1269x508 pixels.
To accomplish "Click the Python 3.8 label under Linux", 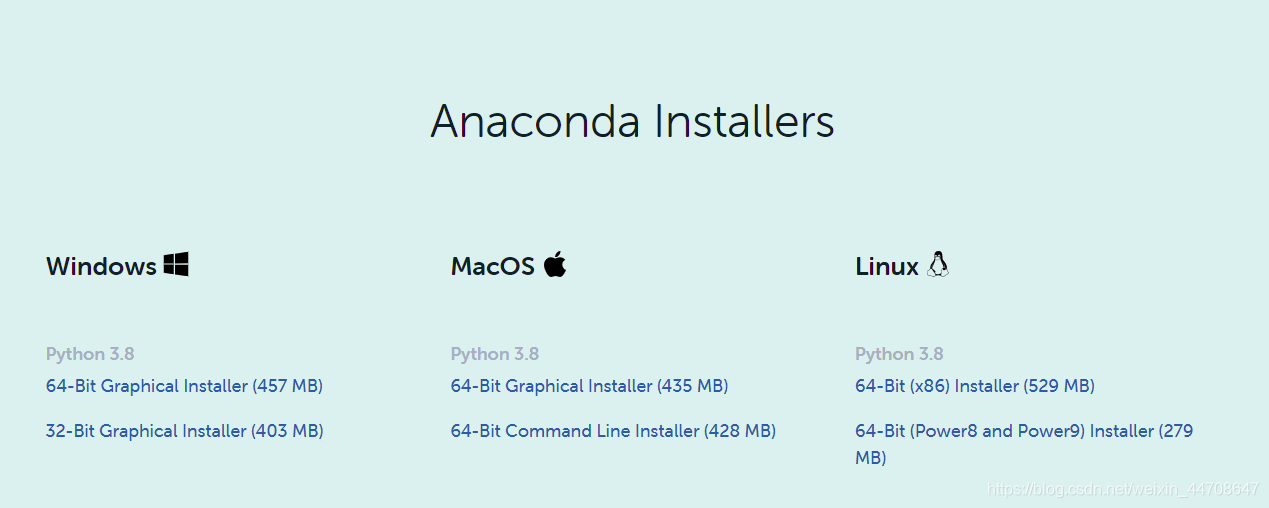I will point(899,354).
